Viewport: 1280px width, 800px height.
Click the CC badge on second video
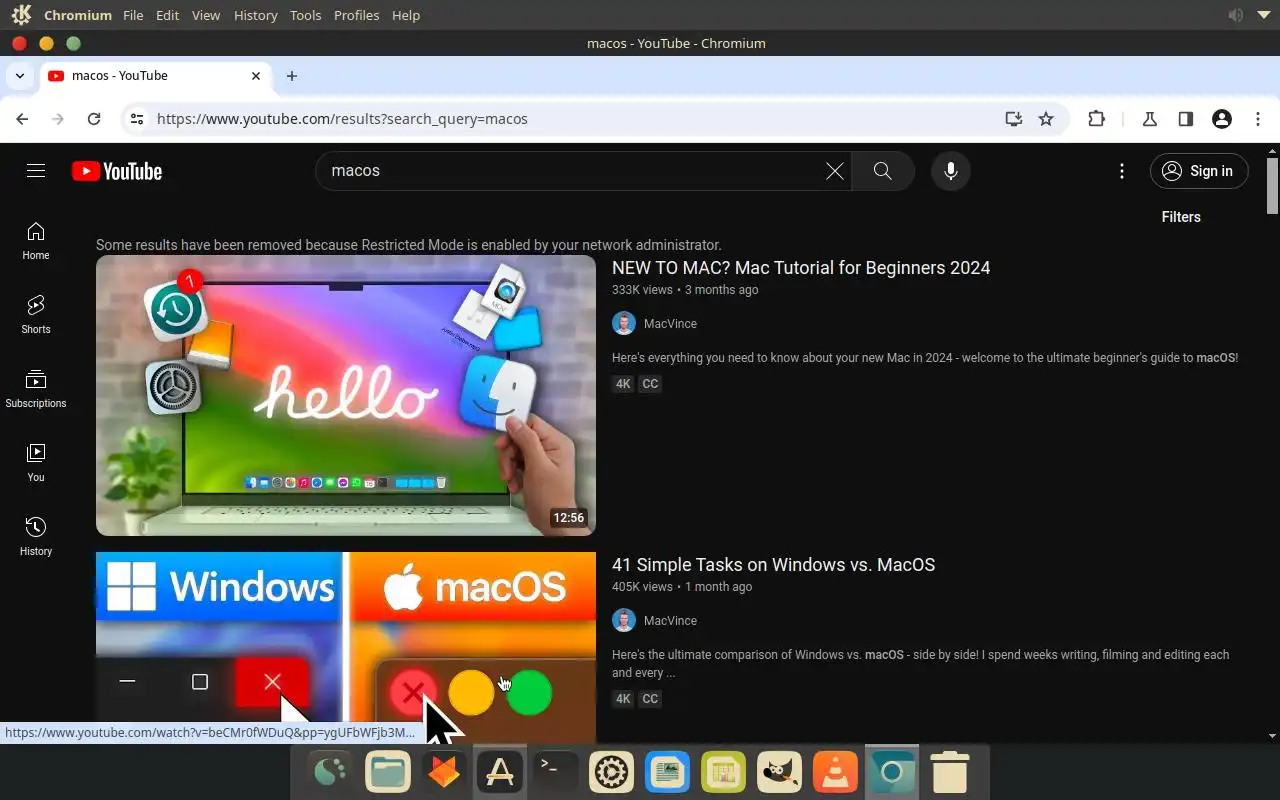click(x=650, y=699)
